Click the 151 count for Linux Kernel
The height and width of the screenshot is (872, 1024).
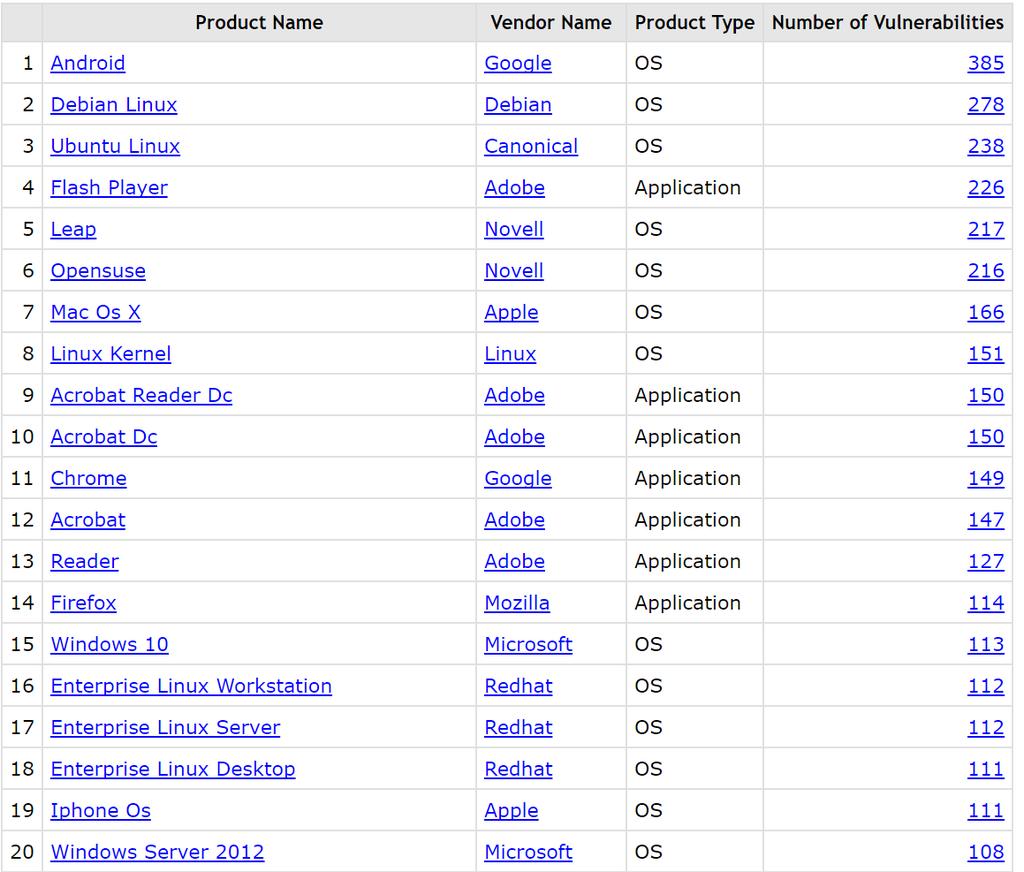(985, 354)
